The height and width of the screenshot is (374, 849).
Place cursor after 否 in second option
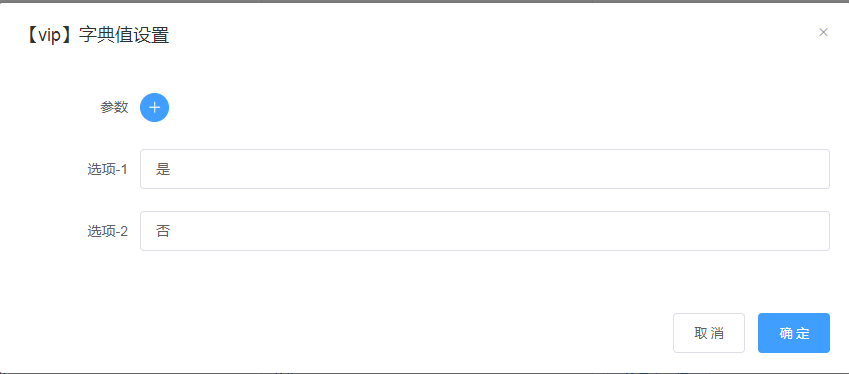[172, 231]
